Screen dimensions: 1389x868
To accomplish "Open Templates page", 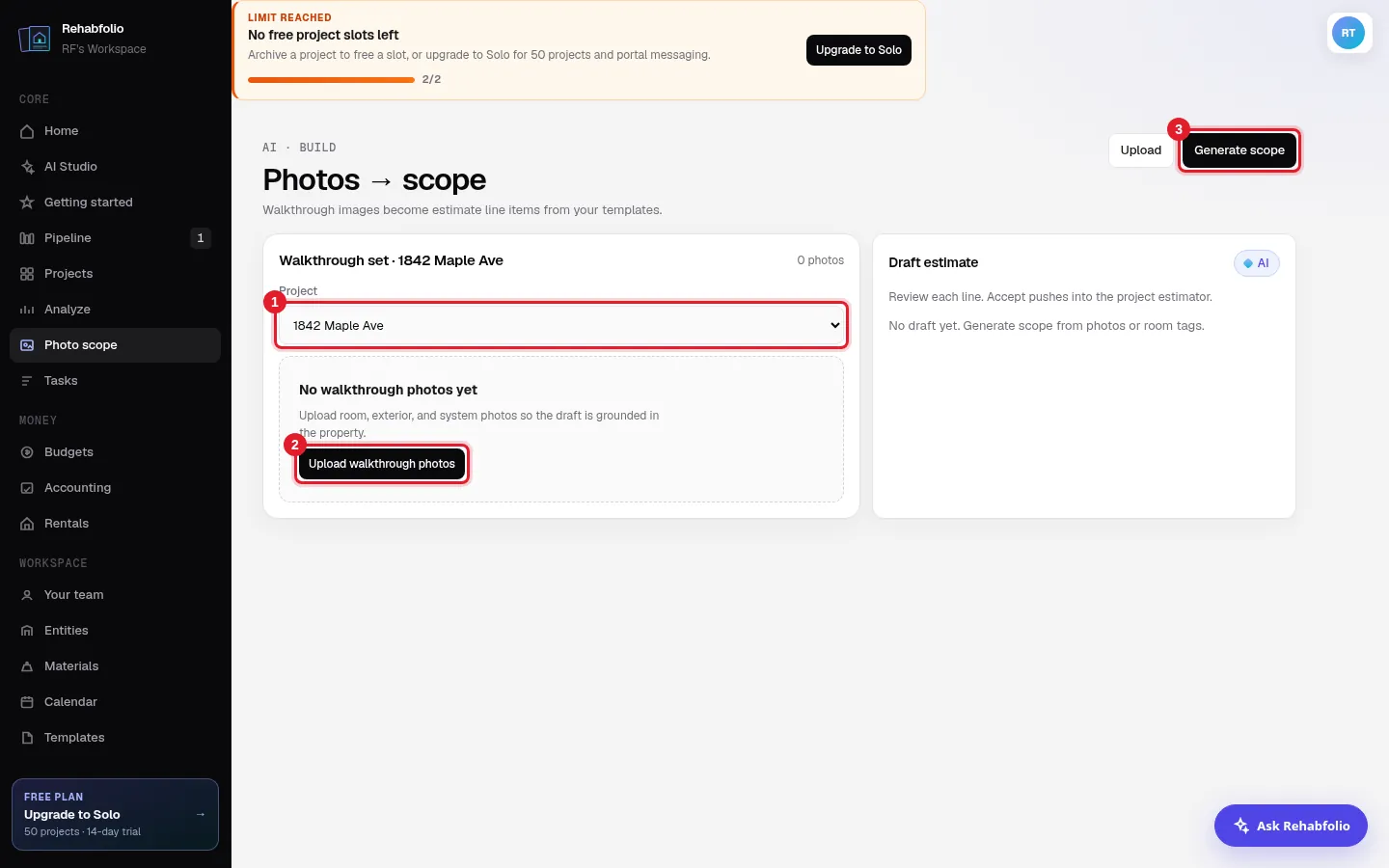I will click(x=115, y=738).
